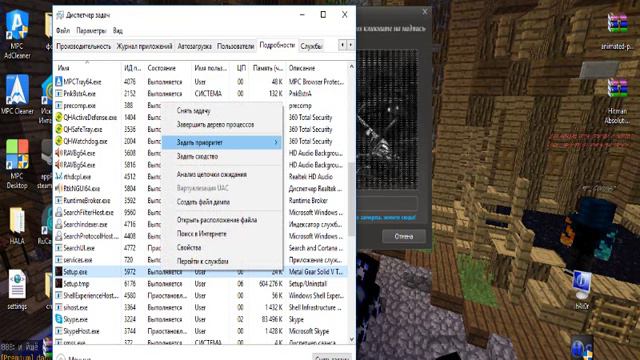The width and height of the screenshot is (640, 360).
Task: Sort by Имя пользователя column header
Action: 211,68
